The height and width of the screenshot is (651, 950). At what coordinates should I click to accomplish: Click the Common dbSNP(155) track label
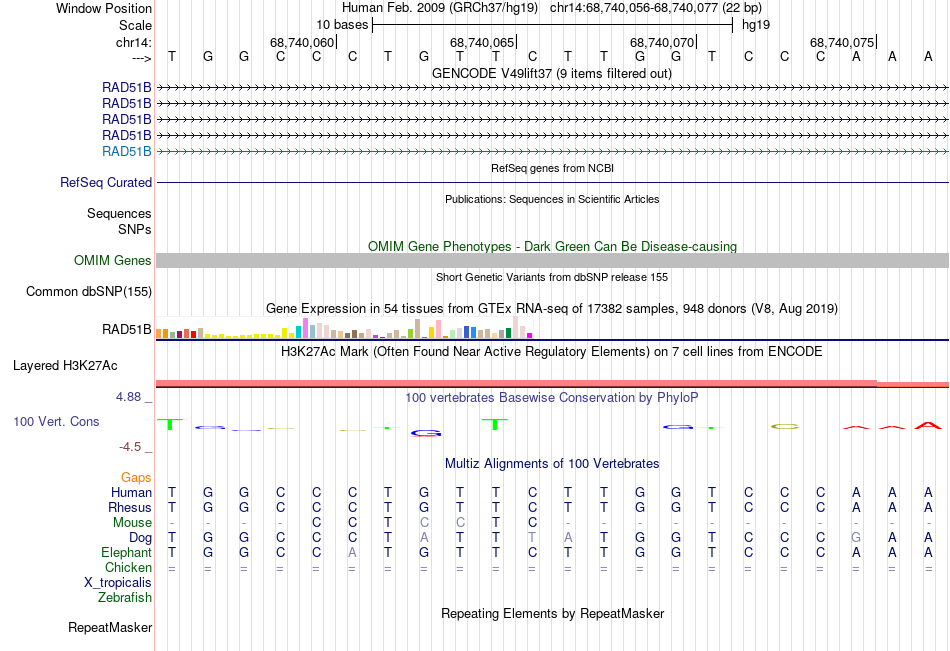pos(88,292)
